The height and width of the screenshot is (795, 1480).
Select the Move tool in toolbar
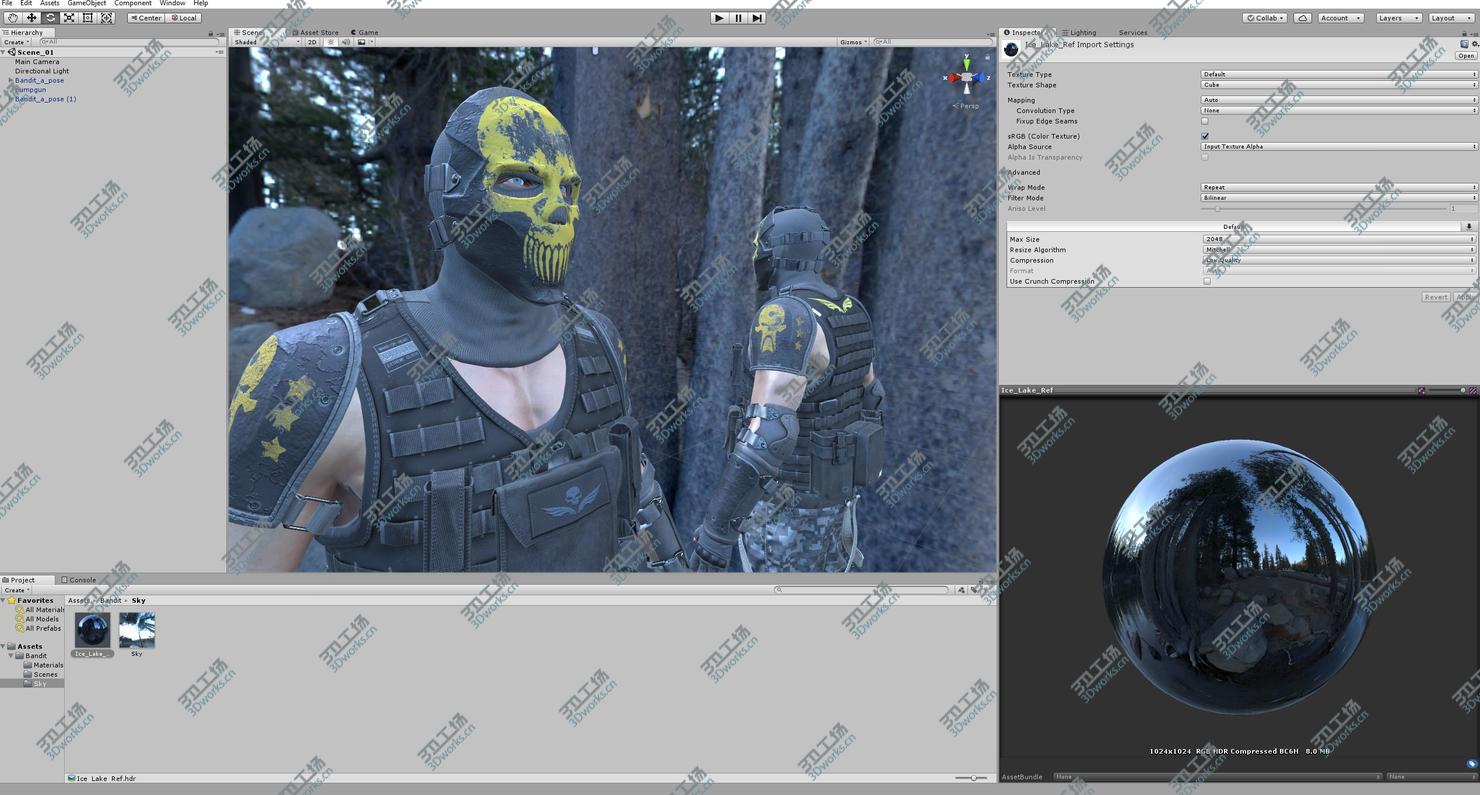tap(32, 18)
